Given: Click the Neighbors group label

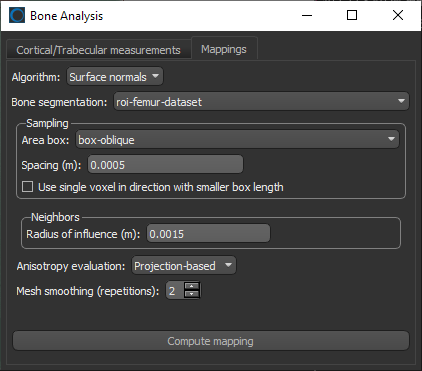Looking at the screenshot, I should point(55,217).
